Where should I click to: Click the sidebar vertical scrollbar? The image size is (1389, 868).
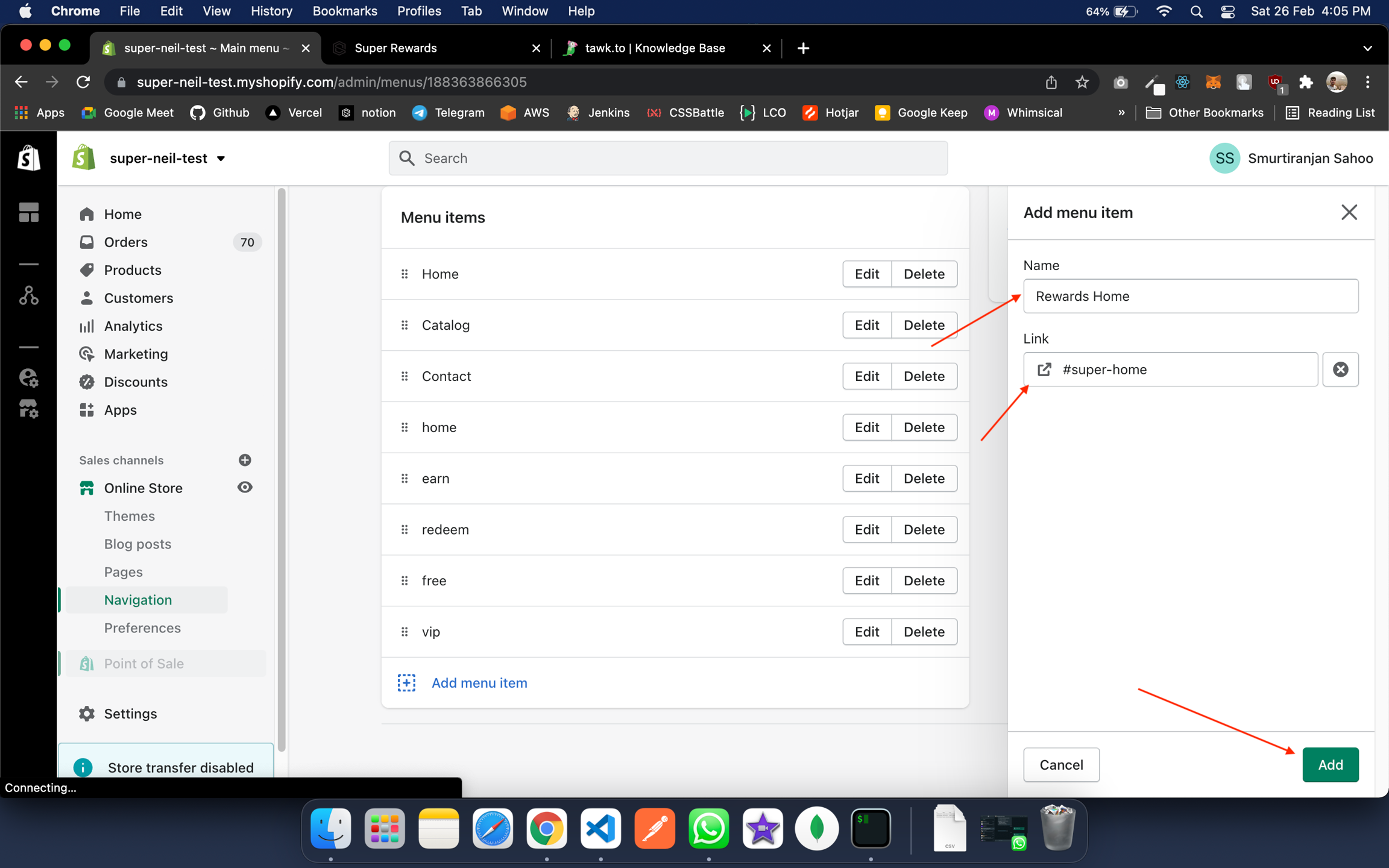(281, 470)
